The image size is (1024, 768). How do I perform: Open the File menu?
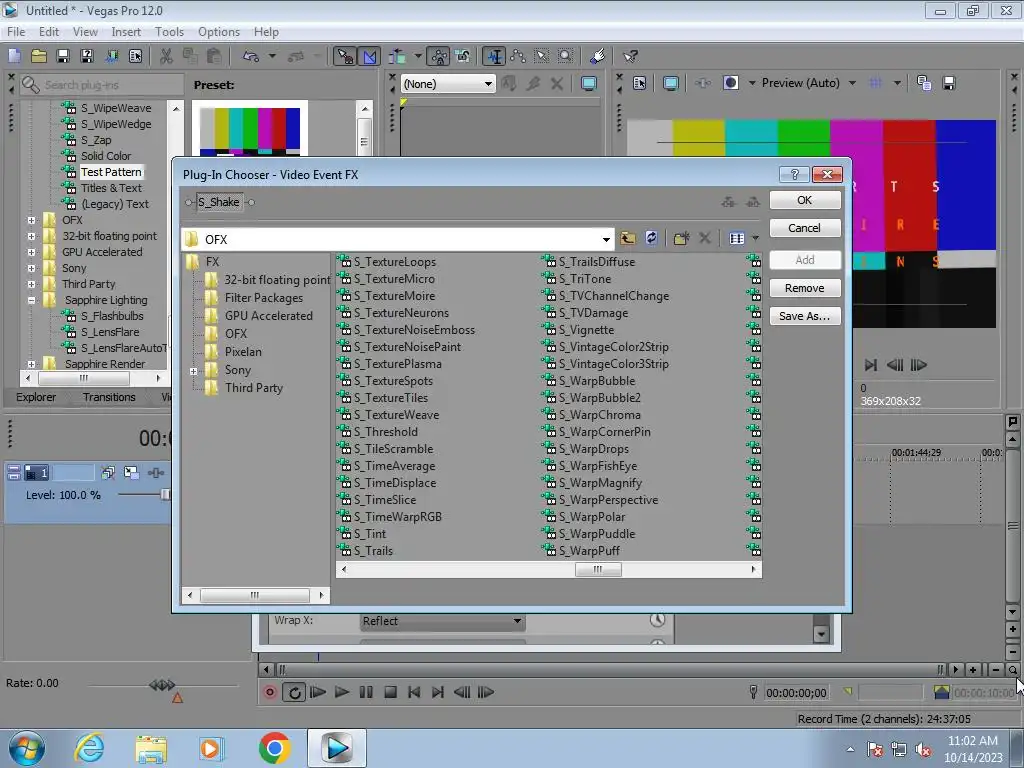point(16,31)
